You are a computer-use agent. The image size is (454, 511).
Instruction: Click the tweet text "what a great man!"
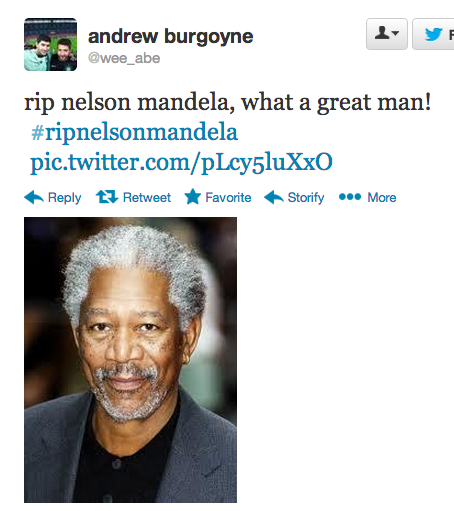336,103
